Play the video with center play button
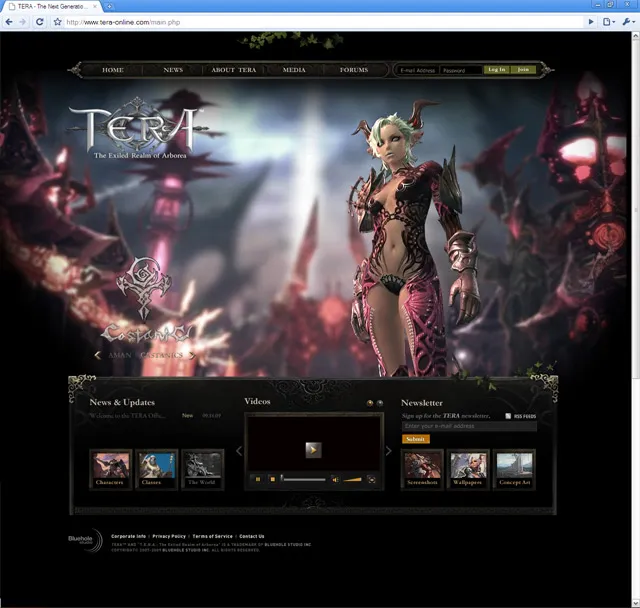This screenshot has height=608, width=640. [313, 450]
